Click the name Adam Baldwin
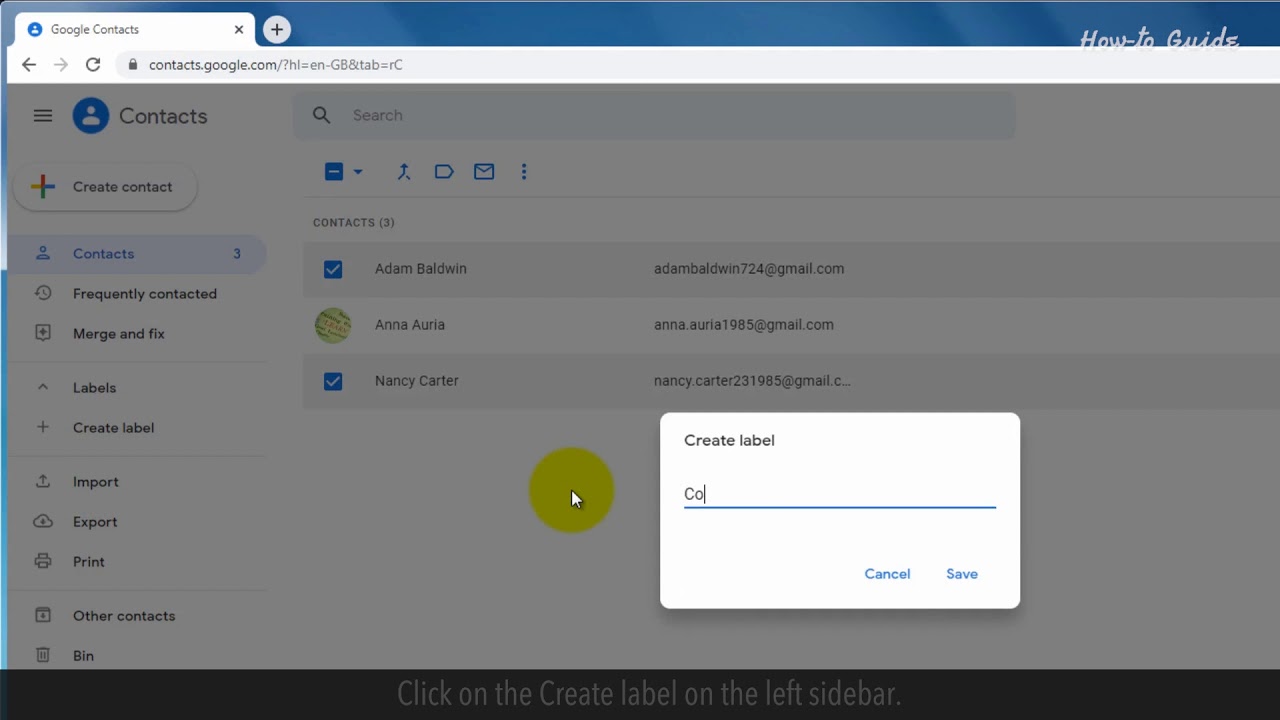The width and height of the screenshot is (1280, 720). click(x=420, y=269)
